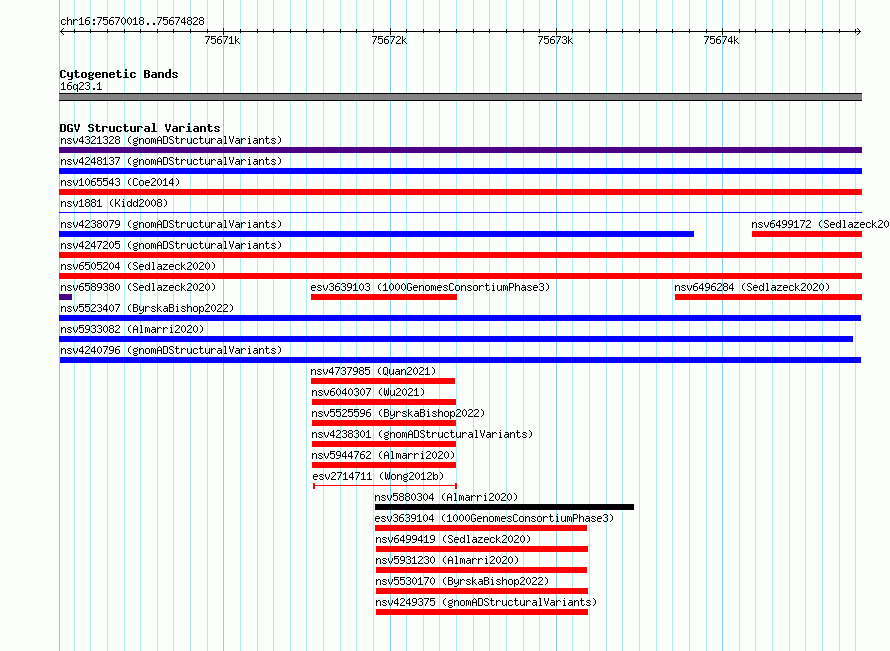Select the black nsv5880304 variant bar
Screen dimensions: 890x651
click(x=504, y=507)
